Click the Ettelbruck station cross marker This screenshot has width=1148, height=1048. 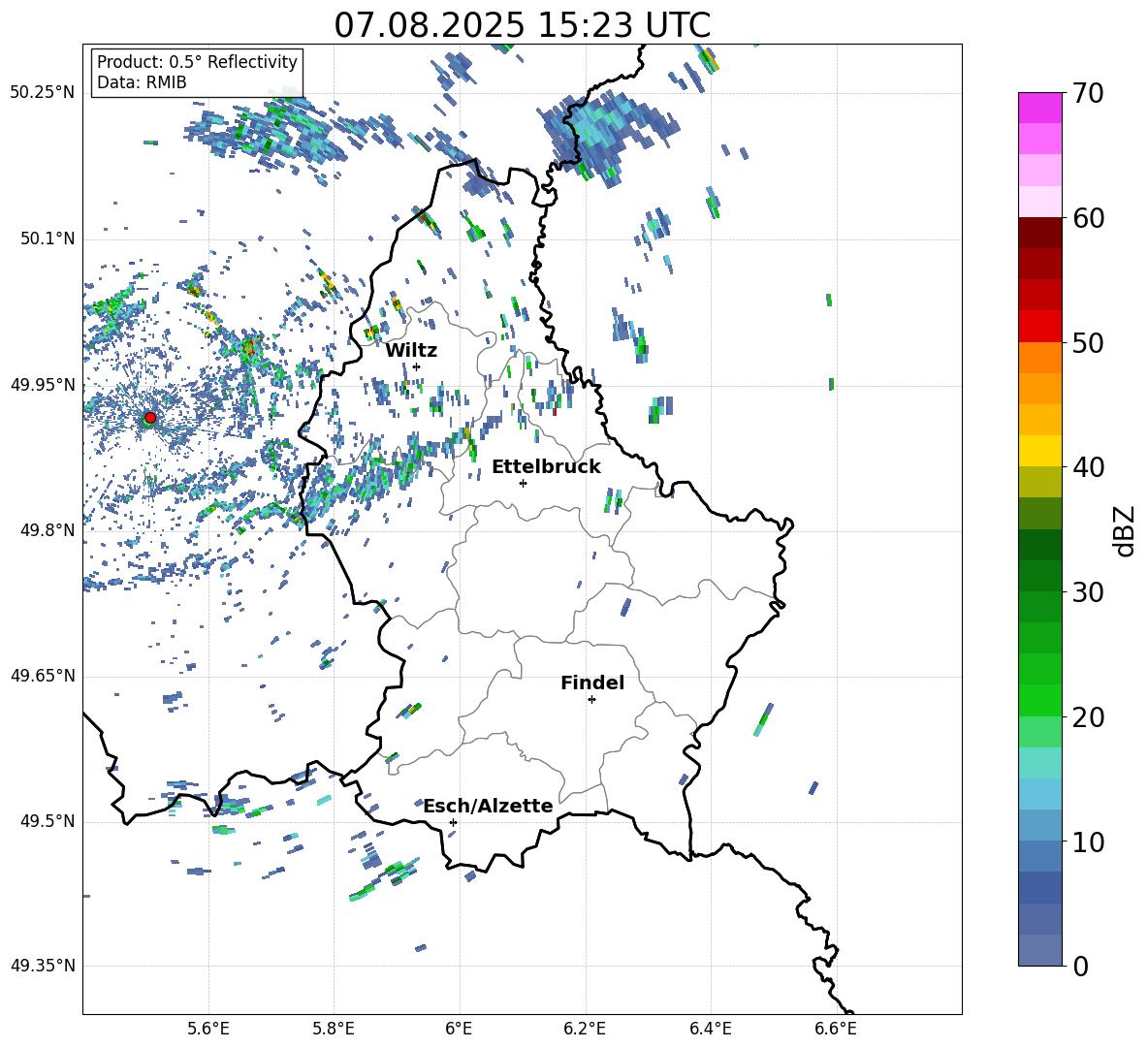pyautogui.click(x=523, y=483)
